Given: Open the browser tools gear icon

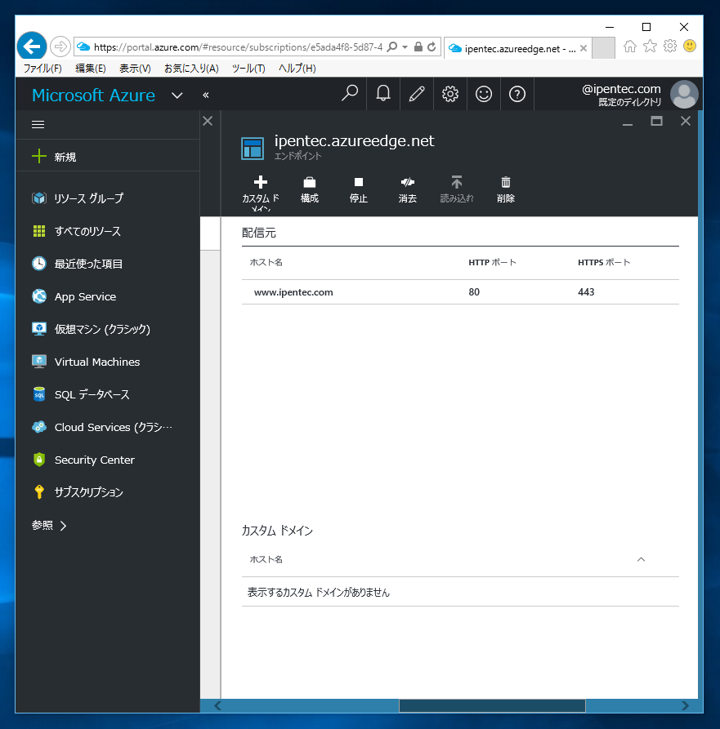Looking at the screenshot, I should tap(670, 46).
